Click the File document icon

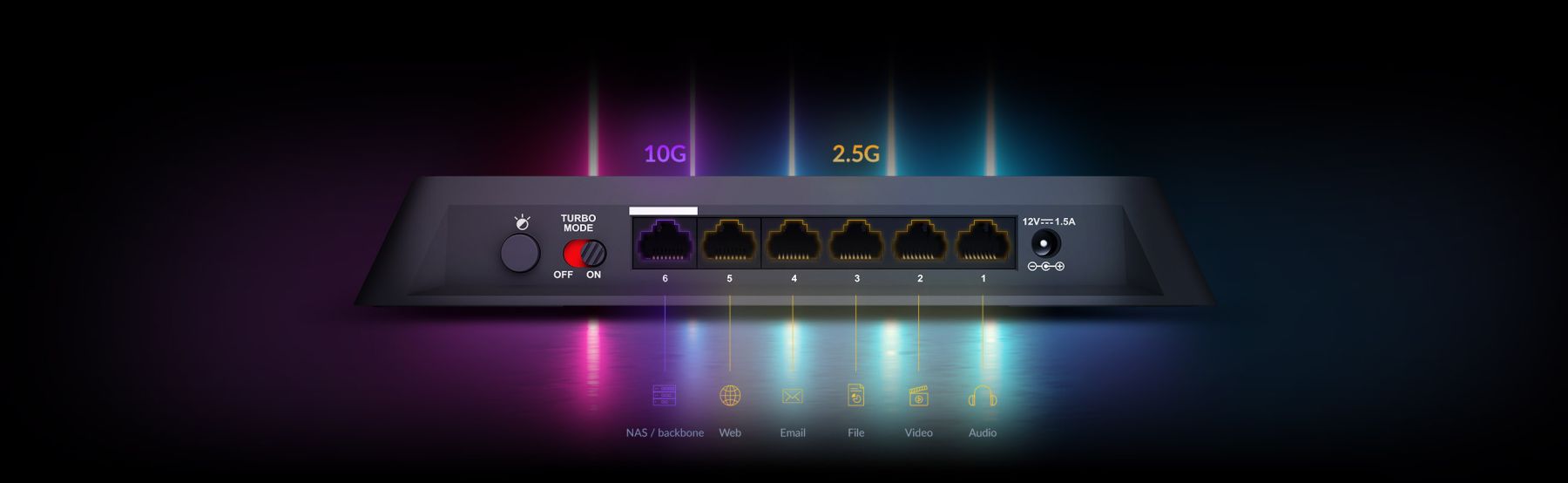click(855, 395)
